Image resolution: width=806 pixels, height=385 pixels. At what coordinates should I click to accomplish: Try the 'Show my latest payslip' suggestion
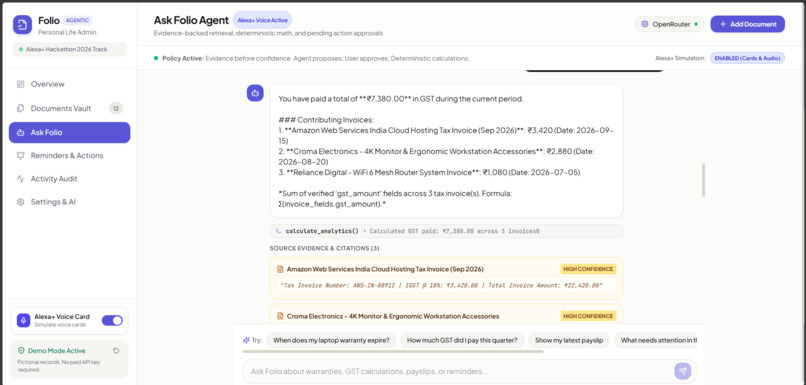tap(569, 340)
